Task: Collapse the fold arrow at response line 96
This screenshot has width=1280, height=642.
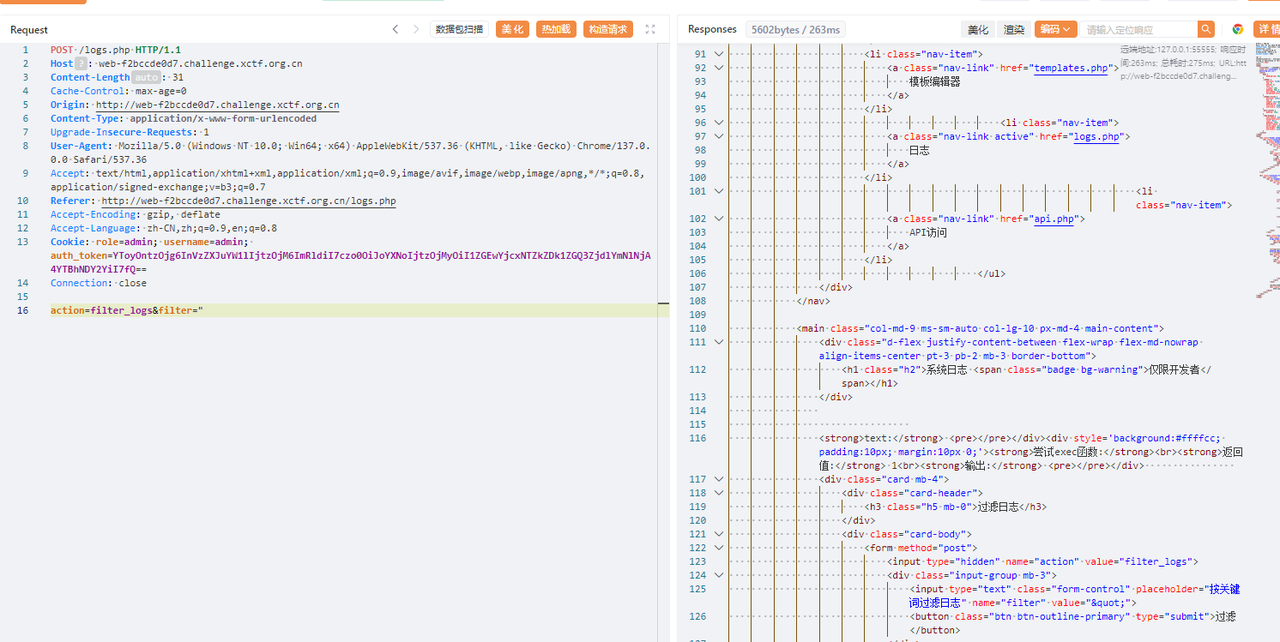Action: (x=718, y=123)
